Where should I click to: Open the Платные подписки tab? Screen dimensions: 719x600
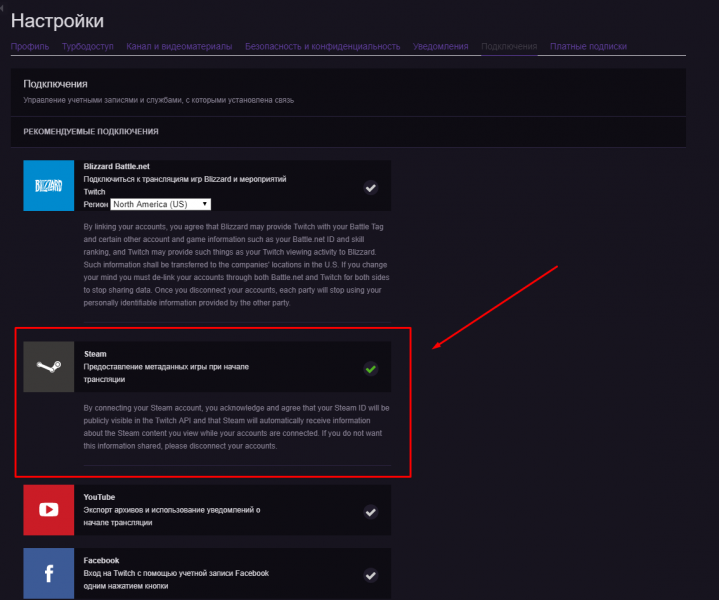(588, 46)
